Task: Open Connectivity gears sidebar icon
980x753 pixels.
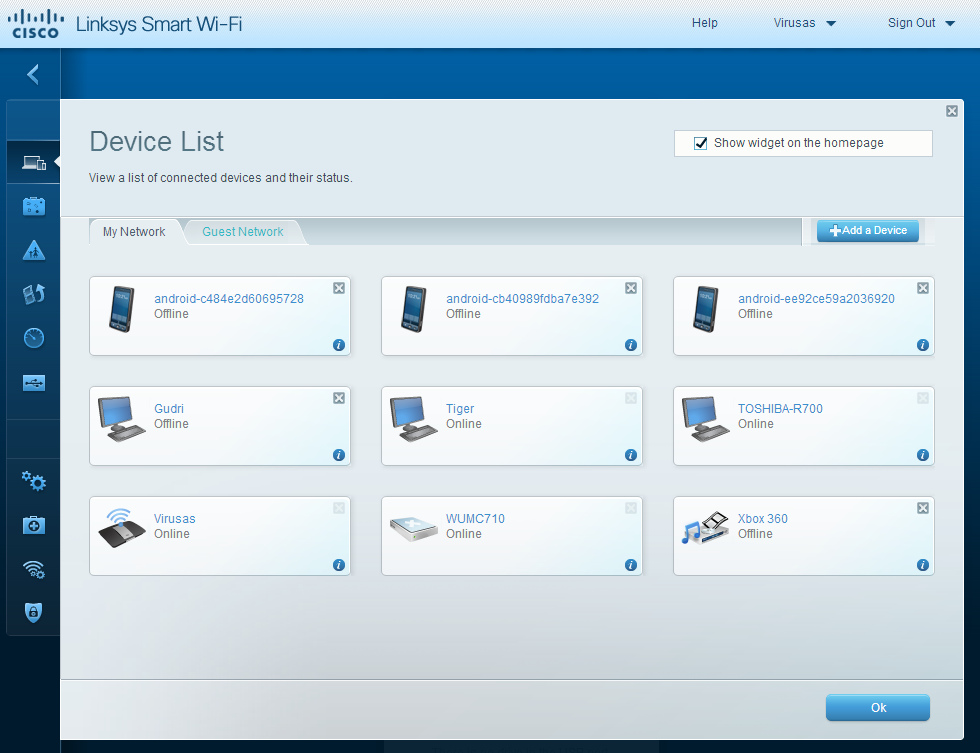Action: [x=34, y=481]
